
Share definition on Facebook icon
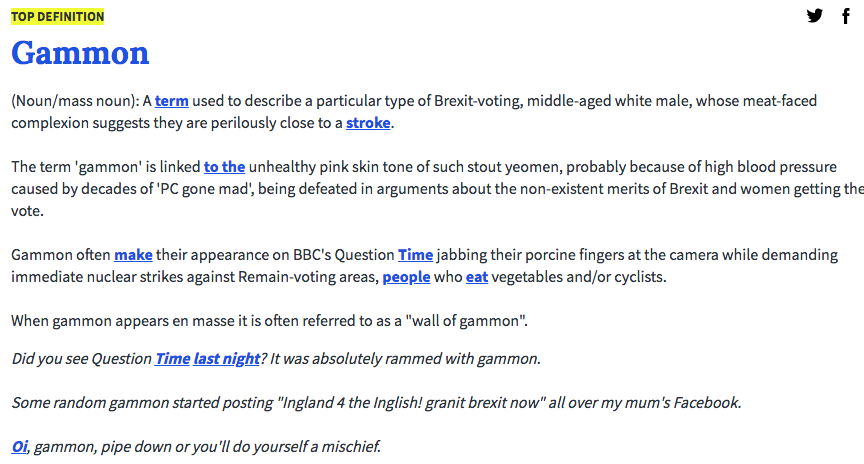(845, 15)
